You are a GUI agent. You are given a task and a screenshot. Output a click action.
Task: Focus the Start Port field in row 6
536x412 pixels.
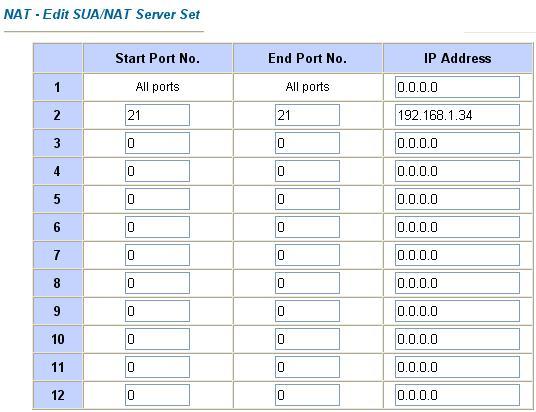(157, 227)
